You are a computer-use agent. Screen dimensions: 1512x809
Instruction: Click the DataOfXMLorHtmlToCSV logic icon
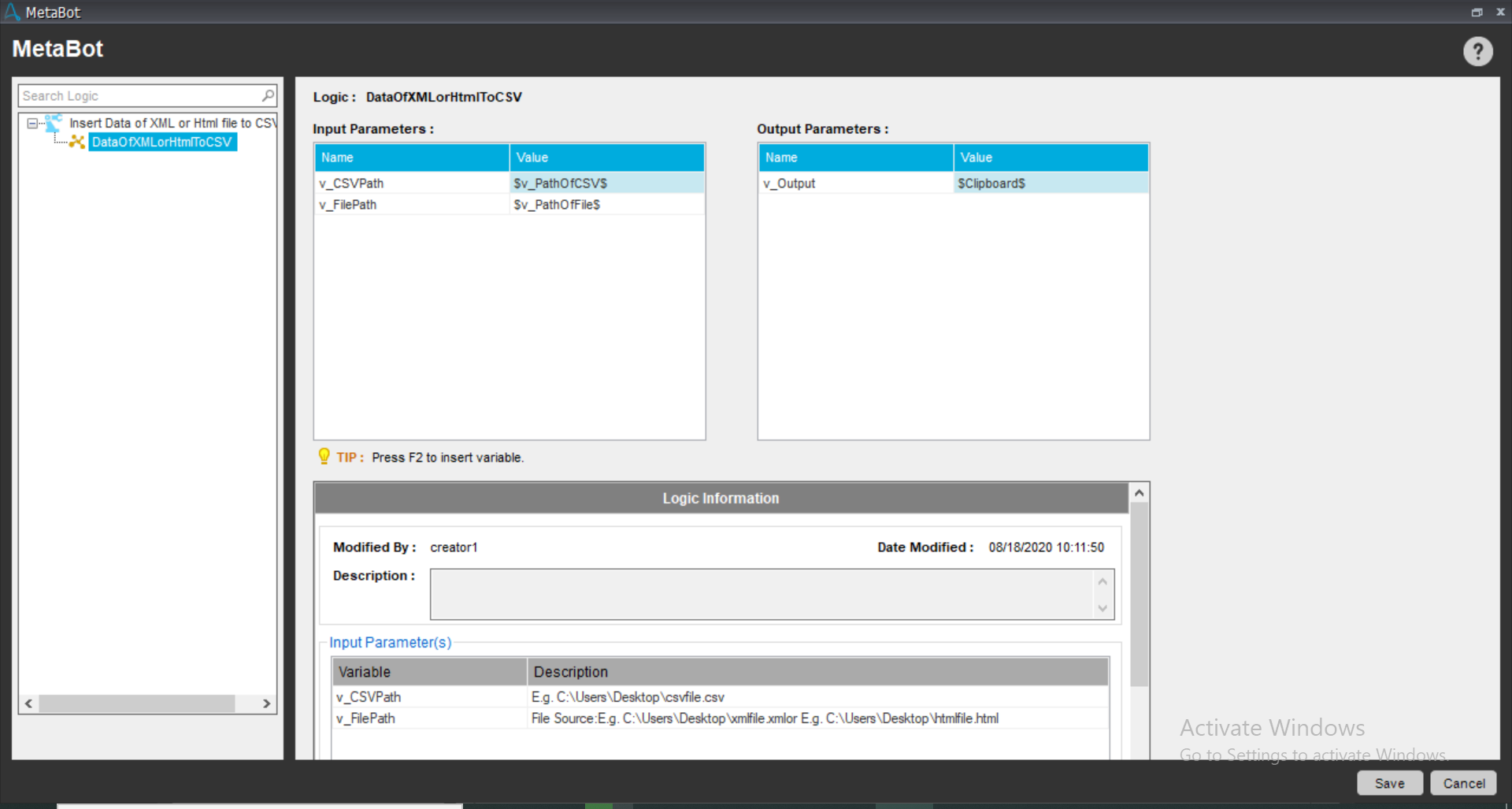click(x=77, y=142)
